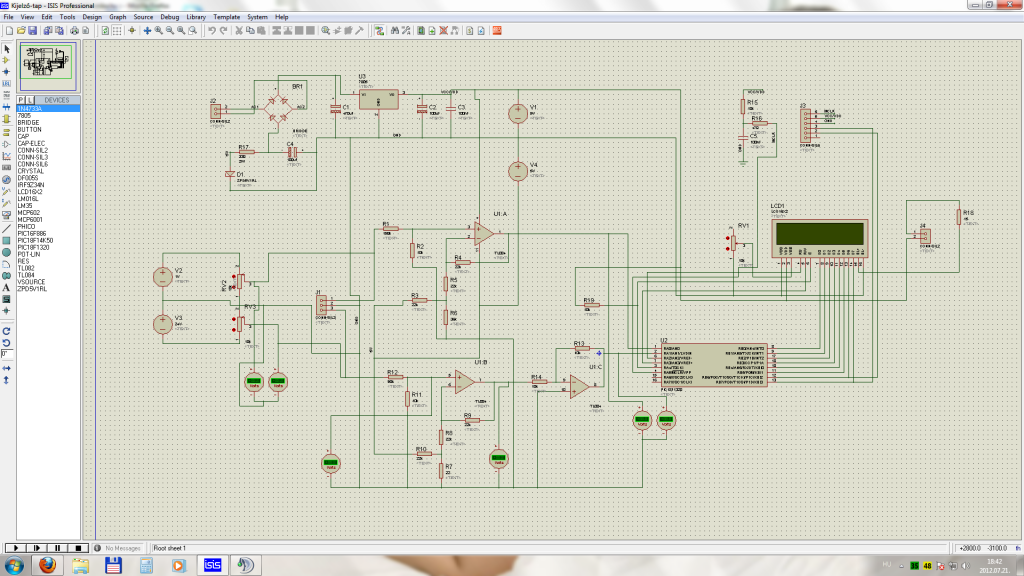Choose the Wire Label tool
This screenshot has width=1024, height=576.
(x=7, y=84)
